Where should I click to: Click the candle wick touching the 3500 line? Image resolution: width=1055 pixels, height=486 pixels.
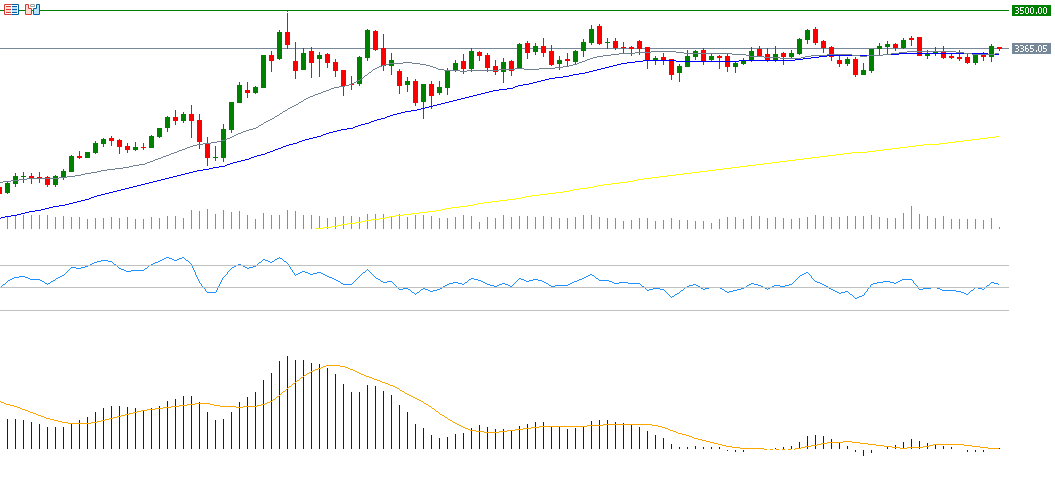pyautogui.click(x=287, y=20)
